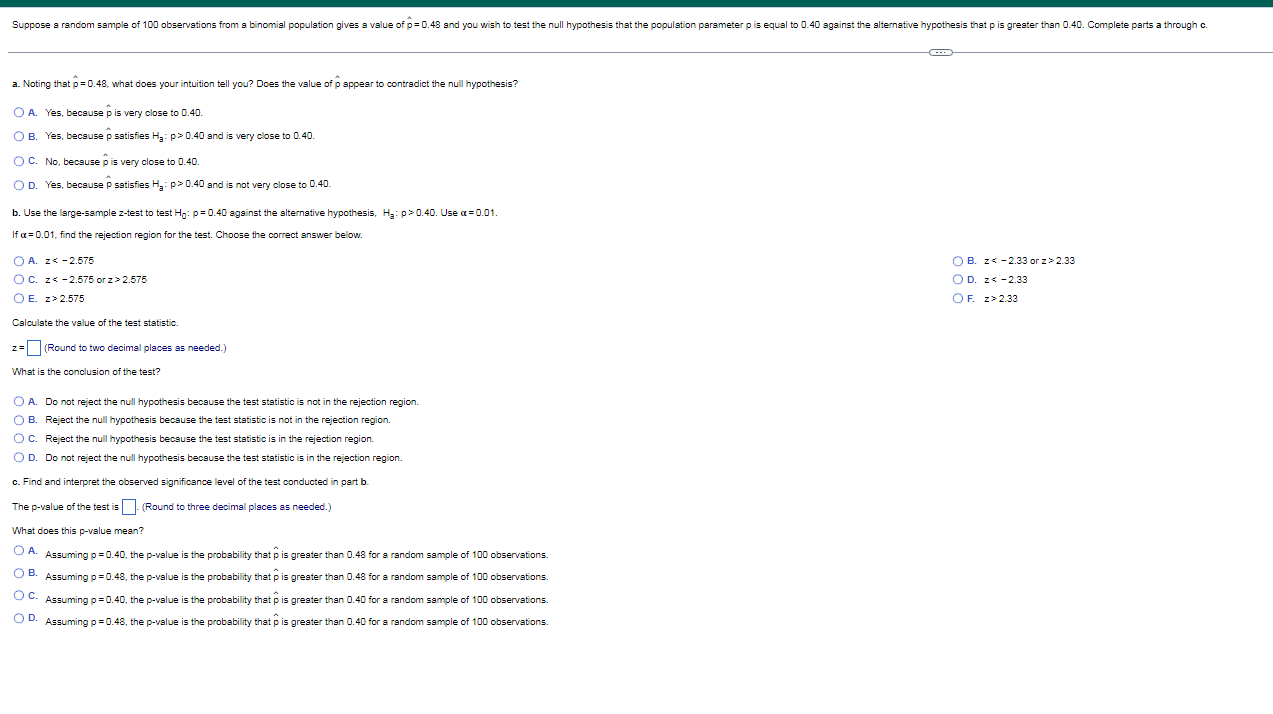Image resolution: width=1273 pixels, height=714 pixels.
Task: Select part a option C: No, very close
Action: (x=20, y=160)
